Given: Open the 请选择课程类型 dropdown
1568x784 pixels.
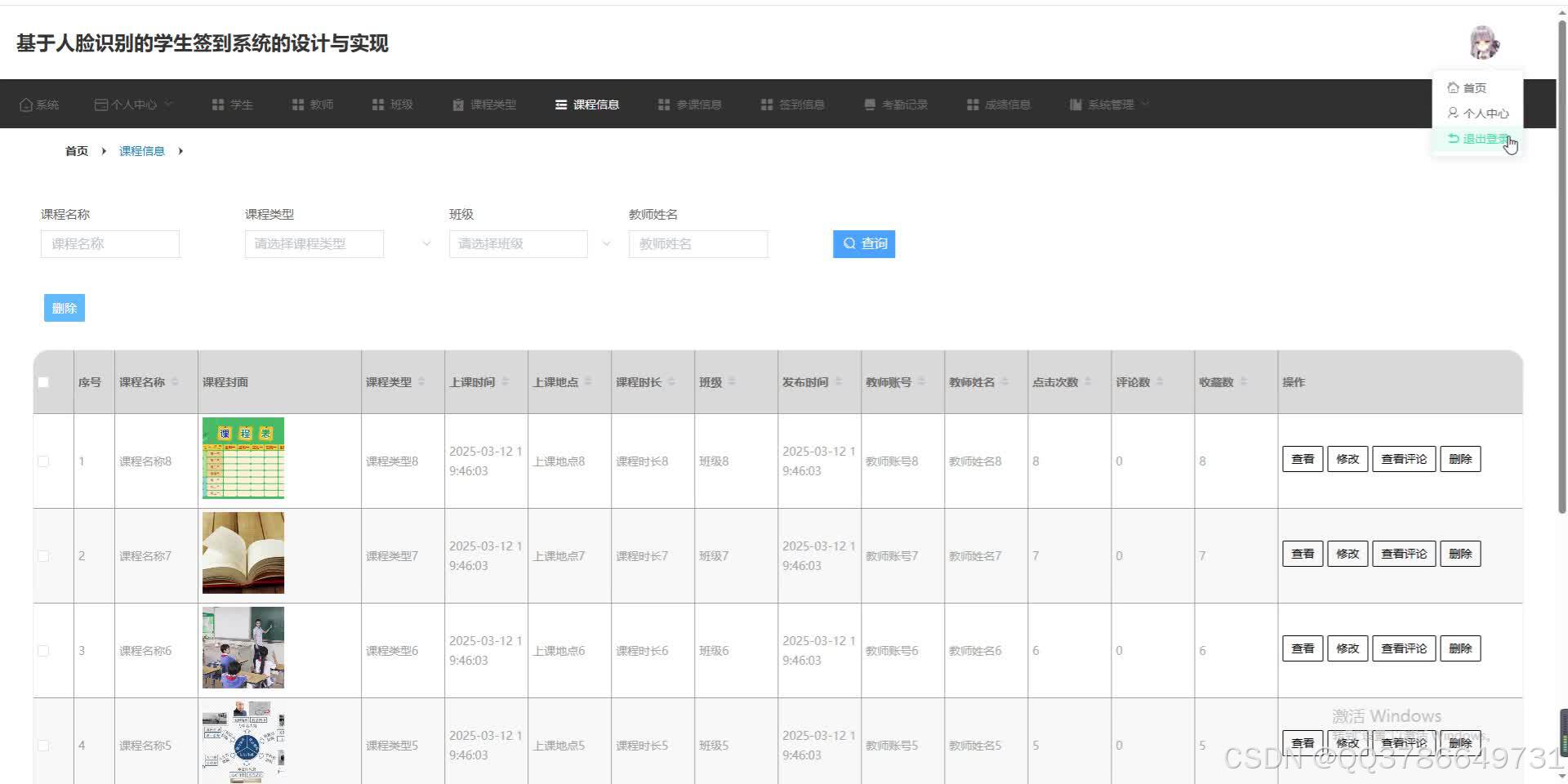Looking at the screenshot, I should pyautogui.click(x=314, y=243).
